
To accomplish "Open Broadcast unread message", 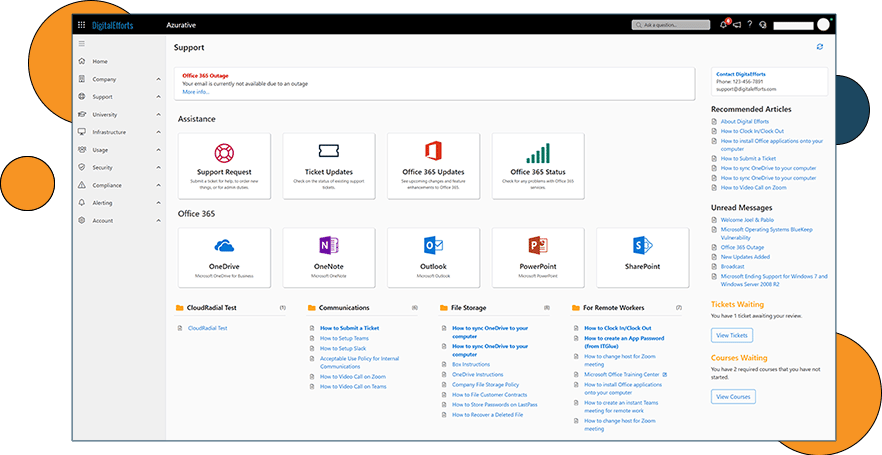I will click(732, 267).
